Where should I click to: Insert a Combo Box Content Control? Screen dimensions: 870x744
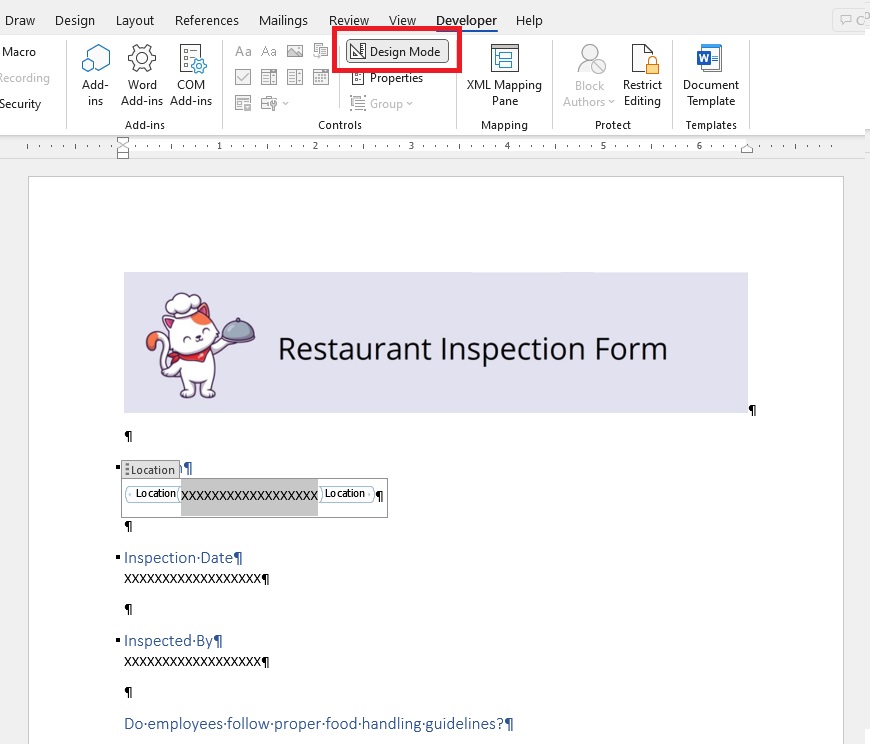click(269, 77)
